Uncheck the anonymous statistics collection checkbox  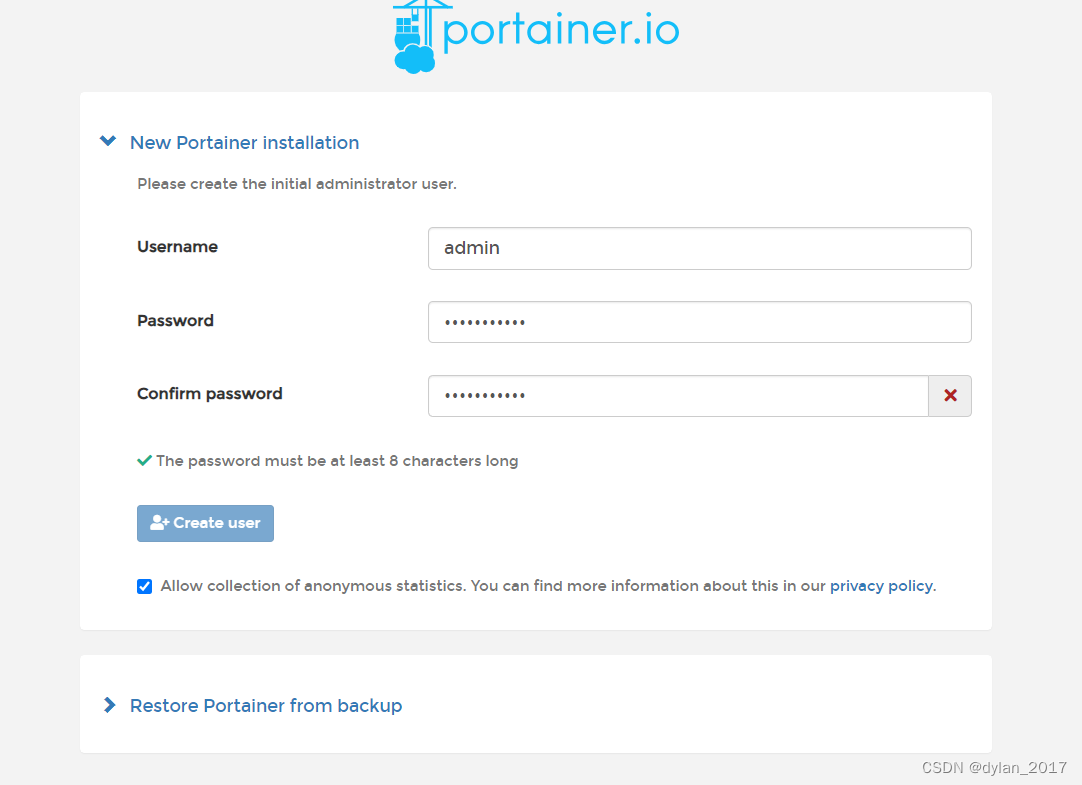[x=144, y=586]
